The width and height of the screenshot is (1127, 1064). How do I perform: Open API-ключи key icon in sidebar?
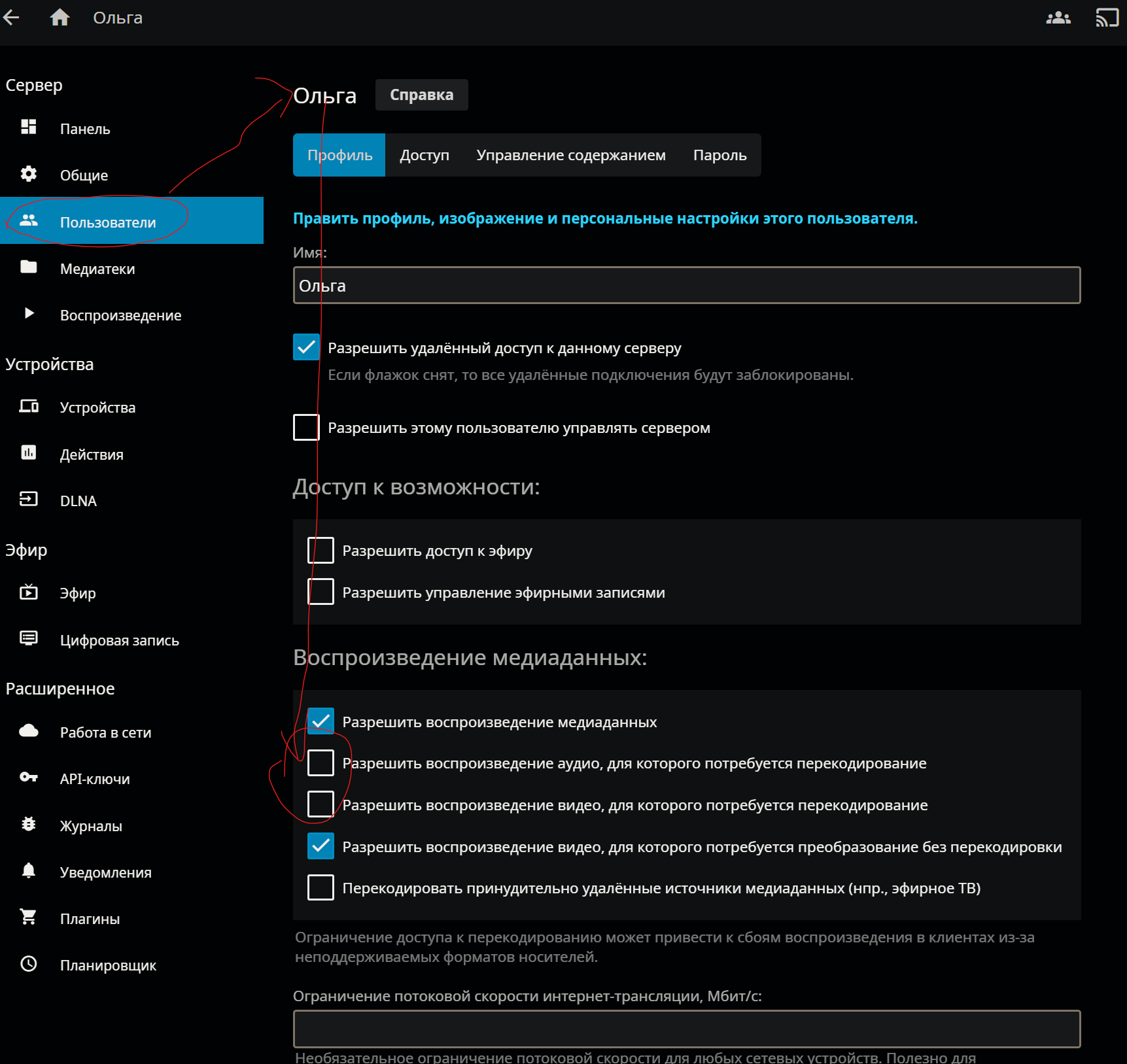point(29,777)
